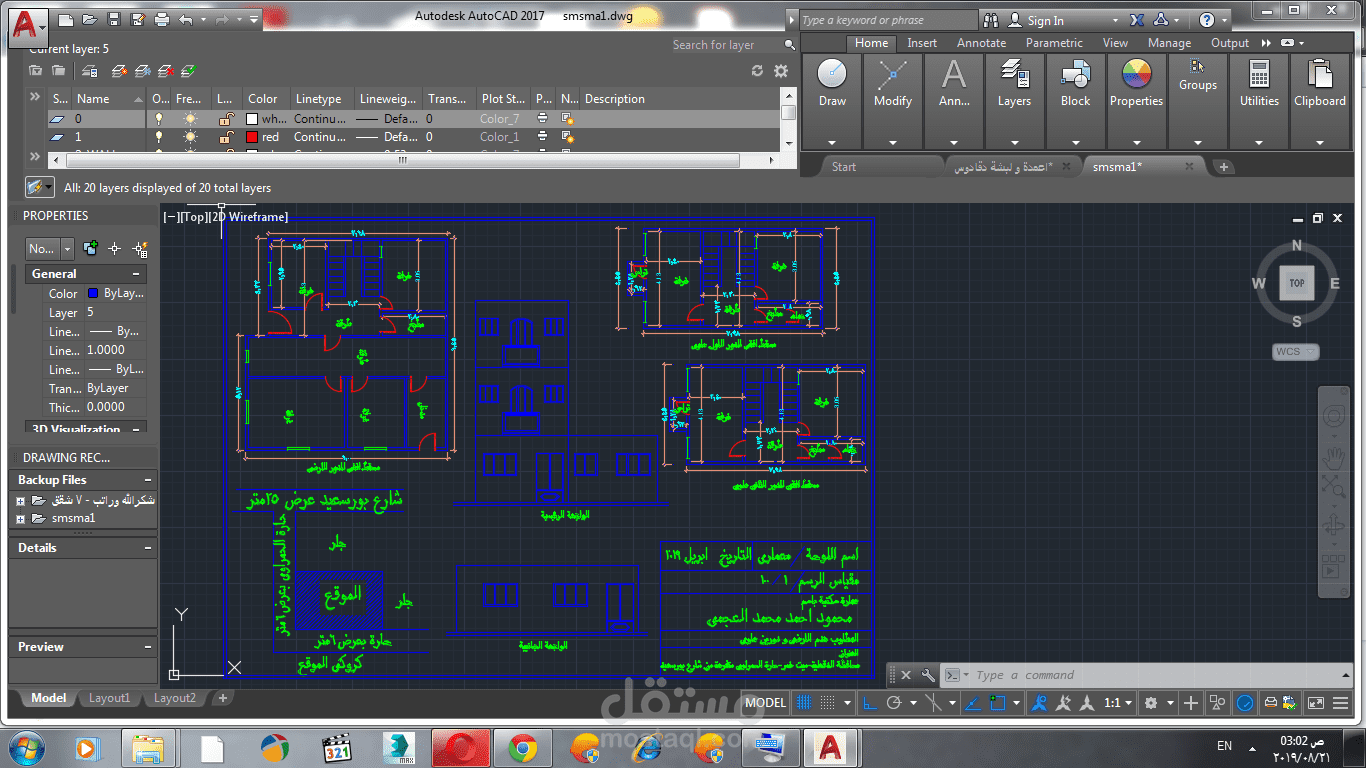Click the MODEL space button in status bar
This screenshot has height=768, width=1366.
point(766,703)
